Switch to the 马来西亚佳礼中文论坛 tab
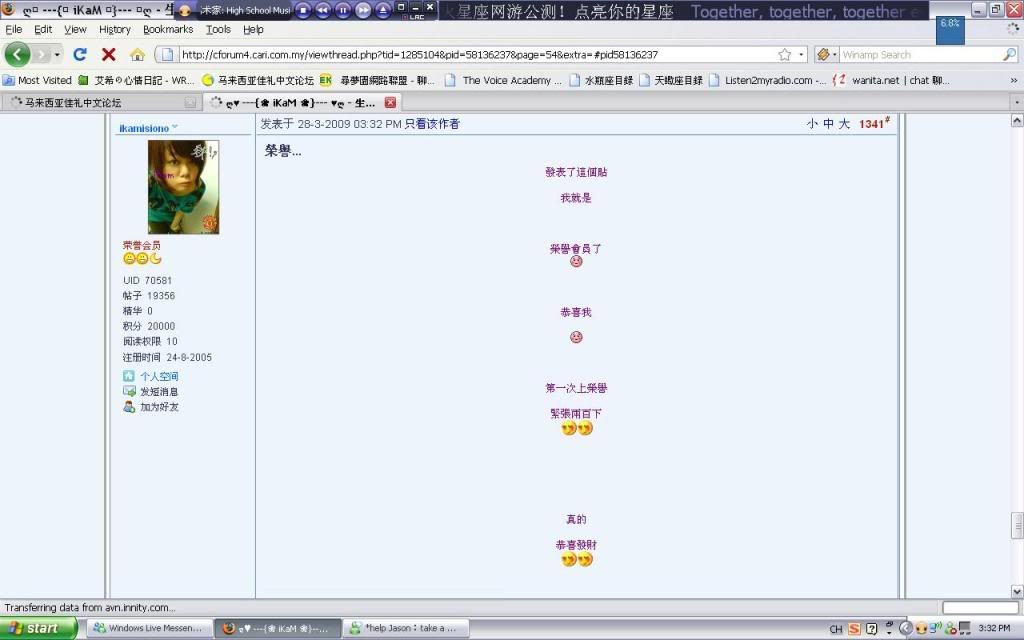 (x=100, y=102)
